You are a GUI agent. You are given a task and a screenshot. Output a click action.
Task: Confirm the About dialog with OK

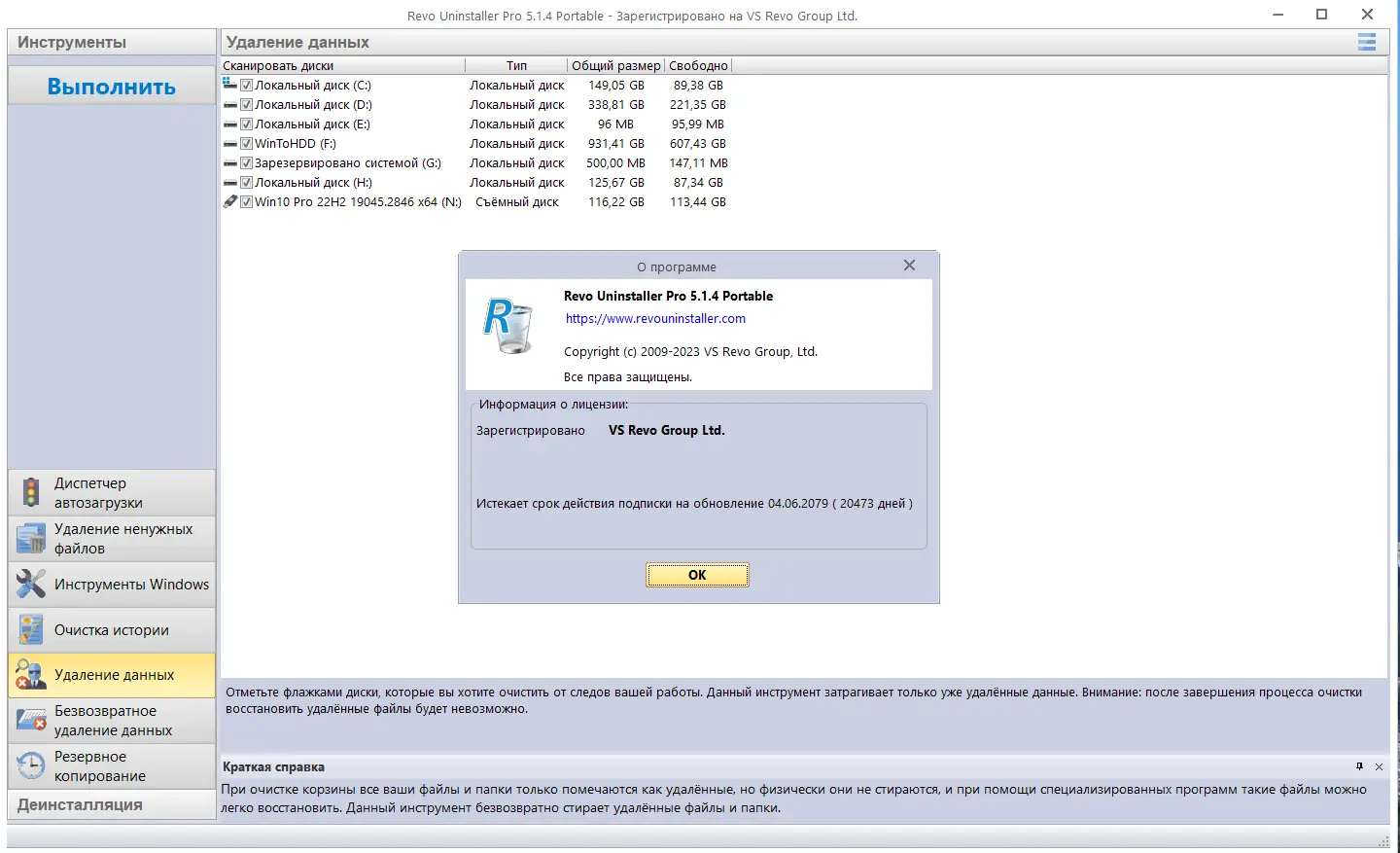pyautogui.click(x=697, y=575)
